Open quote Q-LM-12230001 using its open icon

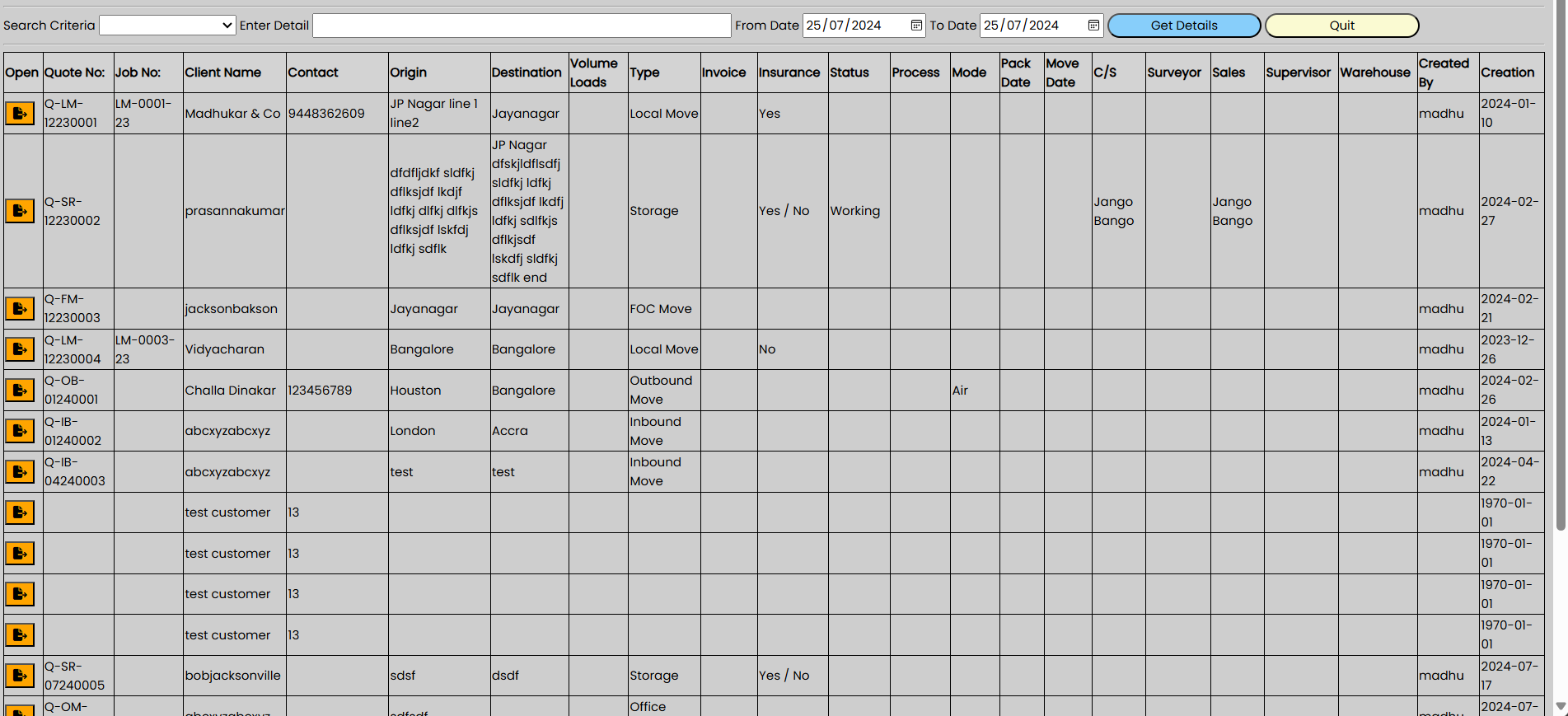click(20, 114)
